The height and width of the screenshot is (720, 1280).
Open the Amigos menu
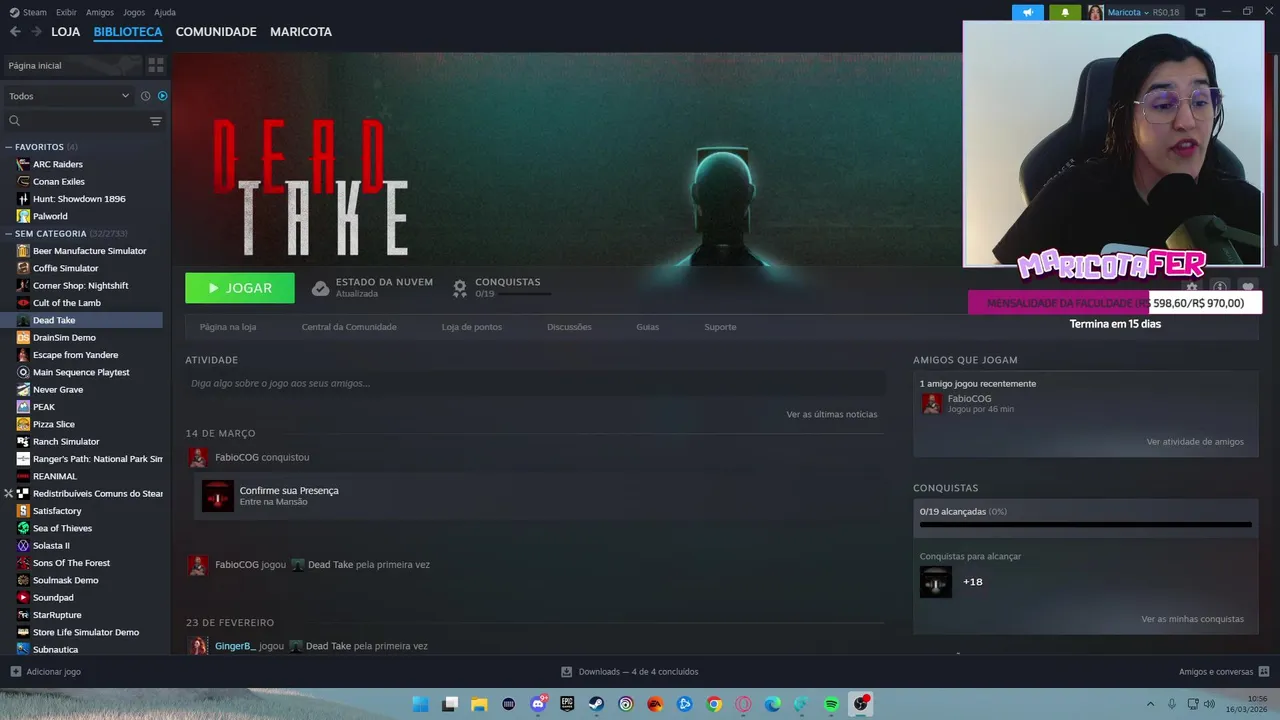click(100, 12)
